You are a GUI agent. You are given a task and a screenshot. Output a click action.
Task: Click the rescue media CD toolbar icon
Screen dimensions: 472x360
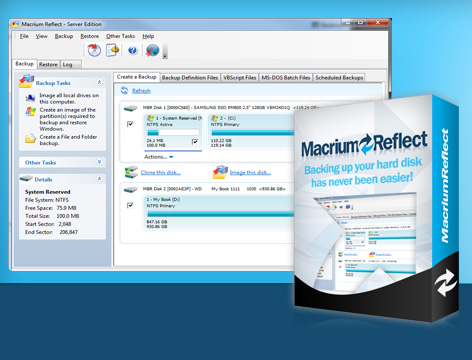click(x=94, y=50)
